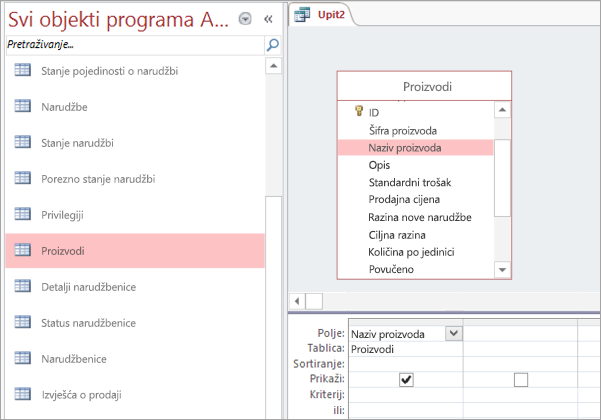This screenshot has width=601, height=420.
Task: Click the field list scrollbar thumb
Action: point(502,178)
